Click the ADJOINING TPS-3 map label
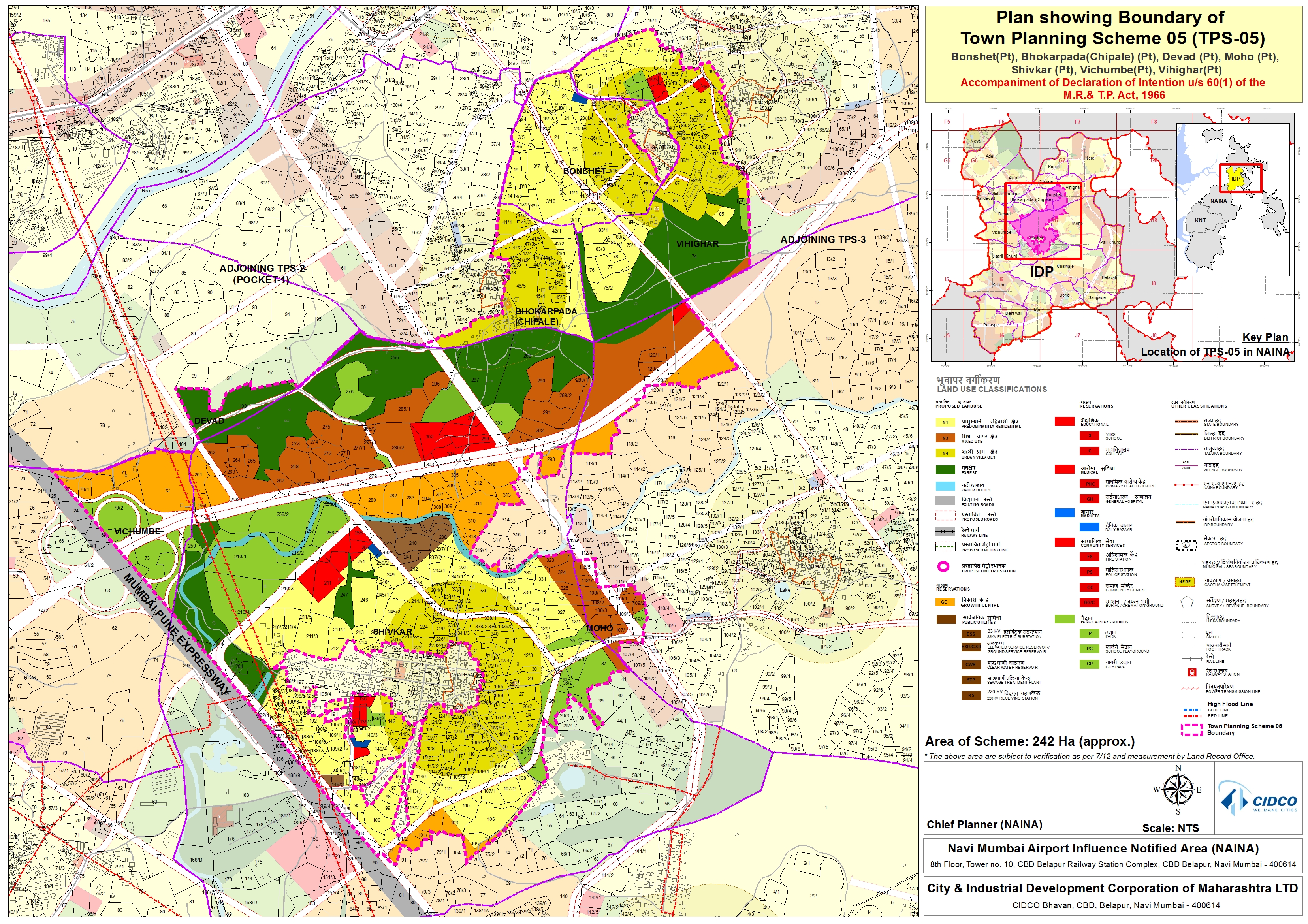The image size is (1308, 924). click(x=822, y=240)
